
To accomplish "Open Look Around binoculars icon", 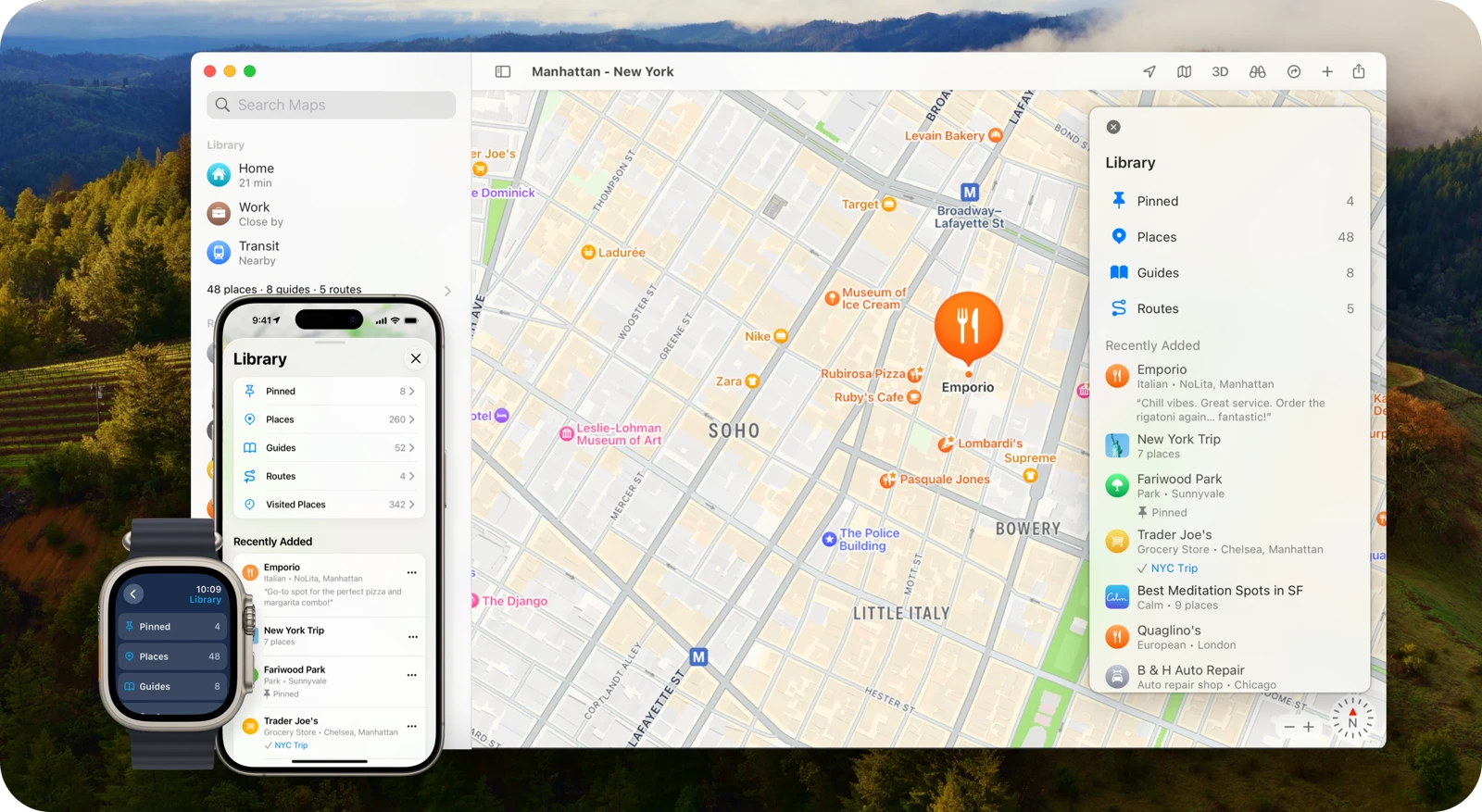I will pyautogui.click(x=1257, y=71).
